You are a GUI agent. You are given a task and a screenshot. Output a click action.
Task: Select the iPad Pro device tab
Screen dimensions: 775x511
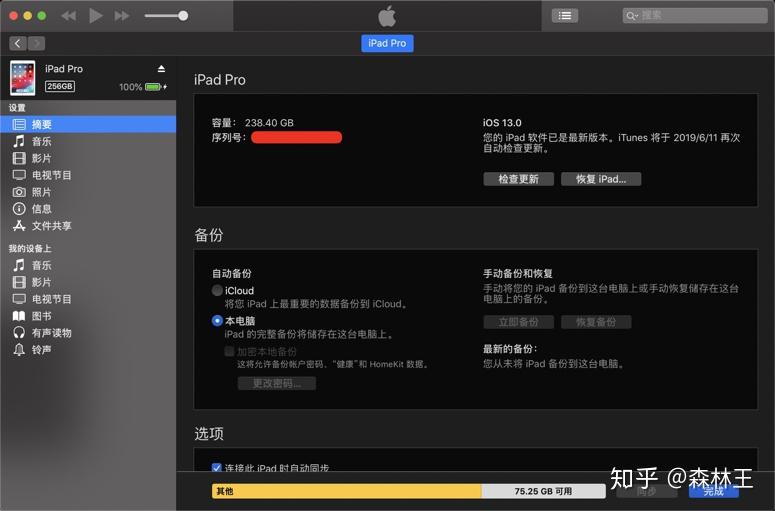pos(387,43)
